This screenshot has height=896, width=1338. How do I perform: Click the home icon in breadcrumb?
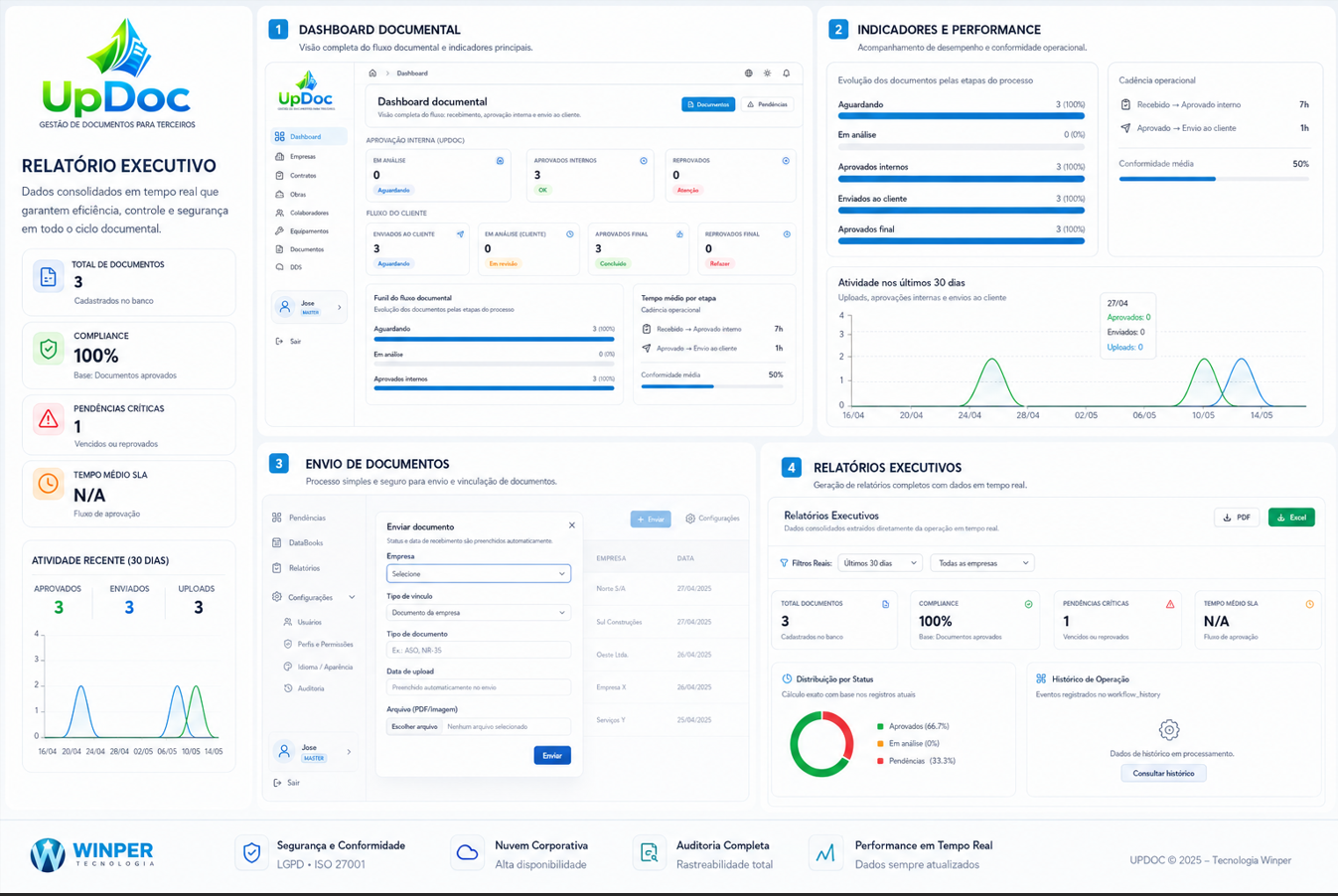pyautogui.click(x=372, y=74)
